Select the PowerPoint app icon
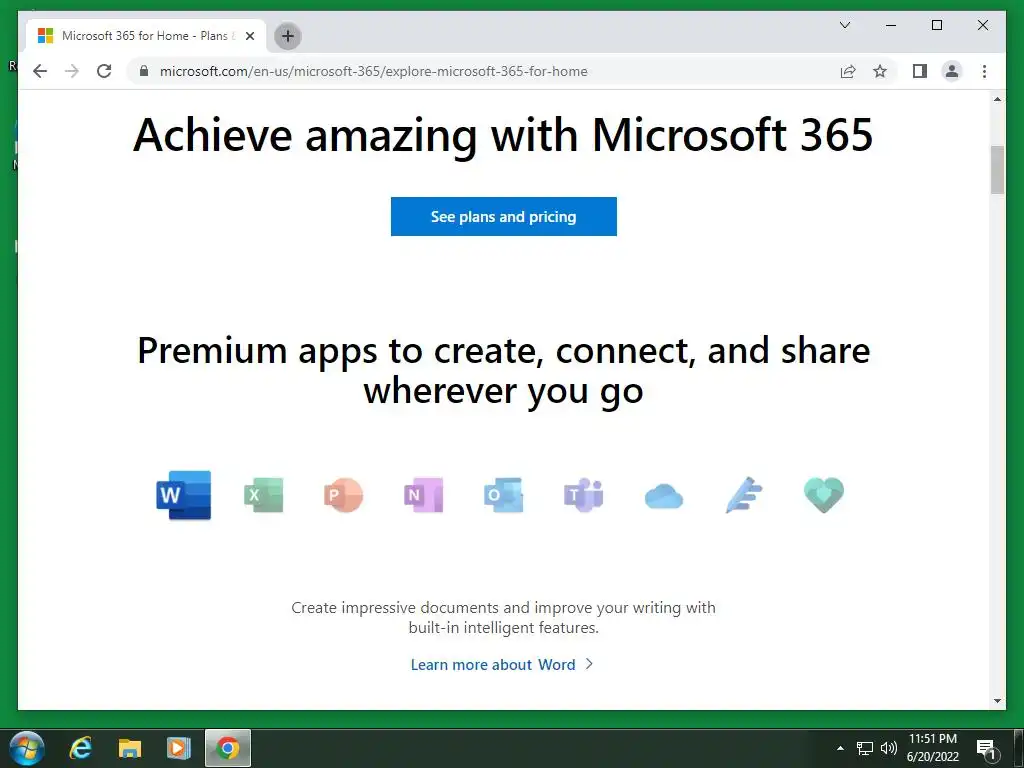The width and height of the screenshot is (1024, 768). (x=344, y=495)
